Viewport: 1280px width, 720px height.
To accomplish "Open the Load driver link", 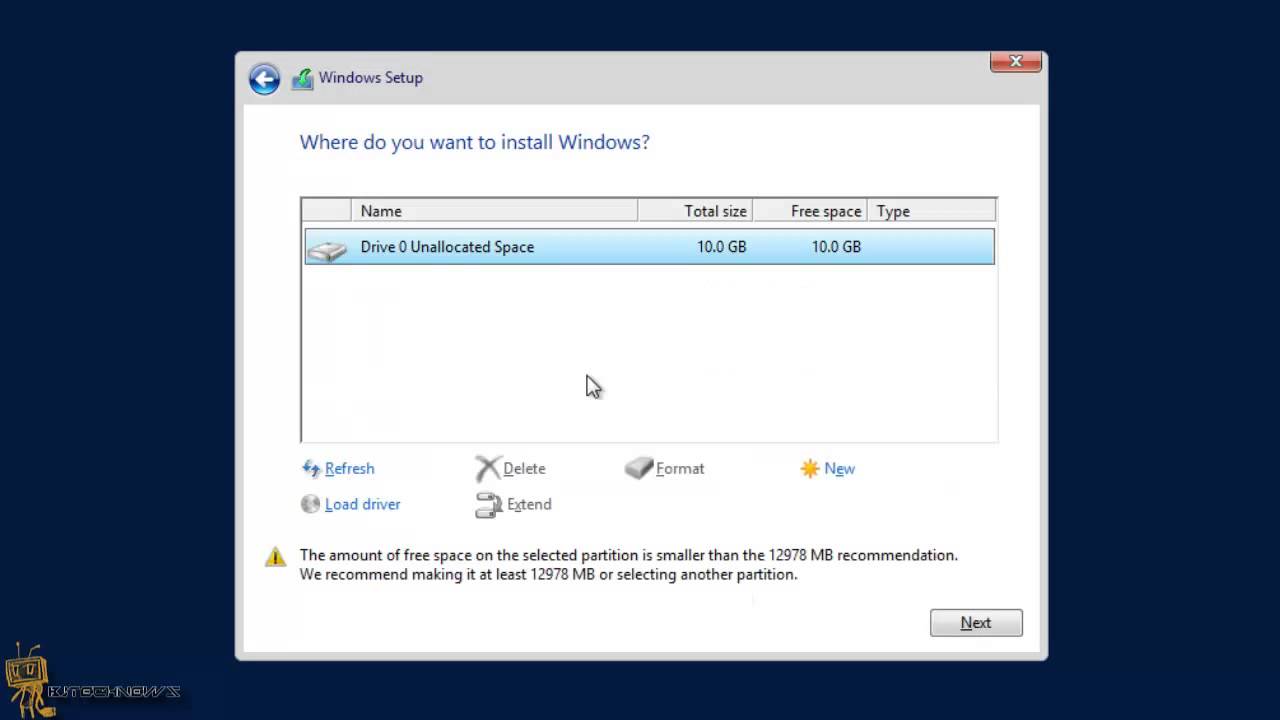I will (x=362, y=504).
